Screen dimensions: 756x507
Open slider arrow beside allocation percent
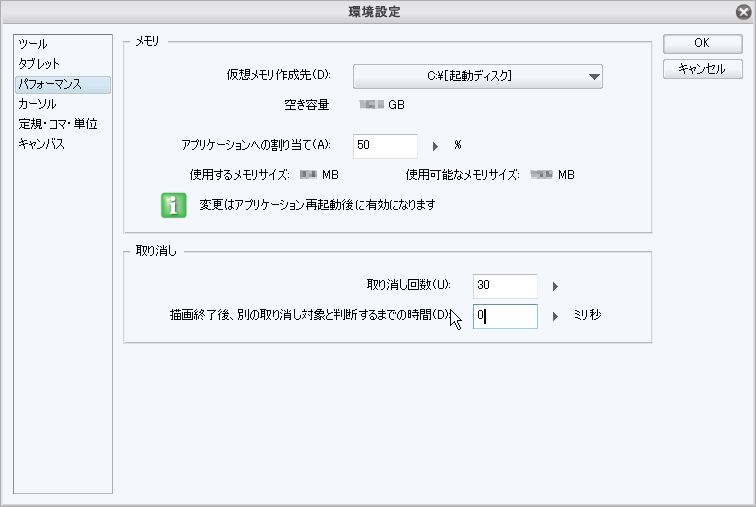(x=435, y=146)
